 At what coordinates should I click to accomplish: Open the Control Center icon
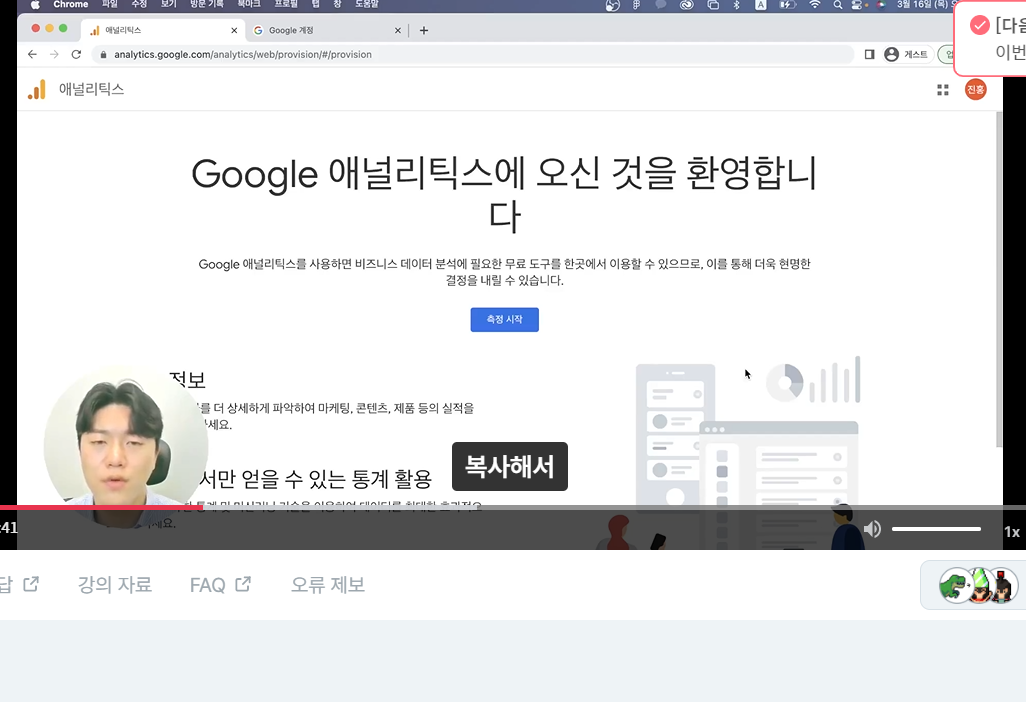tap(857, 5)
